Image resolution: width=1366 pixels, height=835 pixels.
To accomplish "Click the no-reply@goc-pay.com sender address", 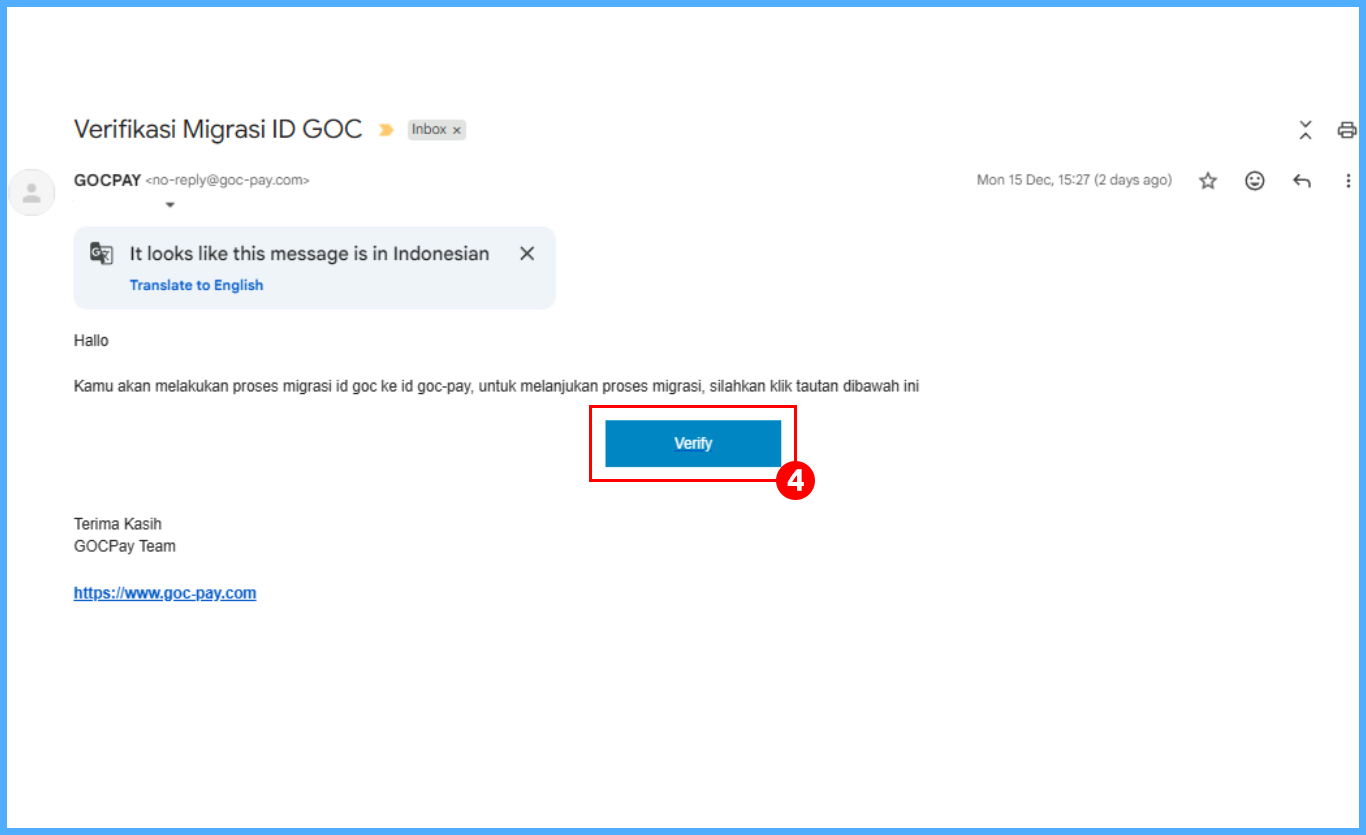I will (x=228, y=181).
